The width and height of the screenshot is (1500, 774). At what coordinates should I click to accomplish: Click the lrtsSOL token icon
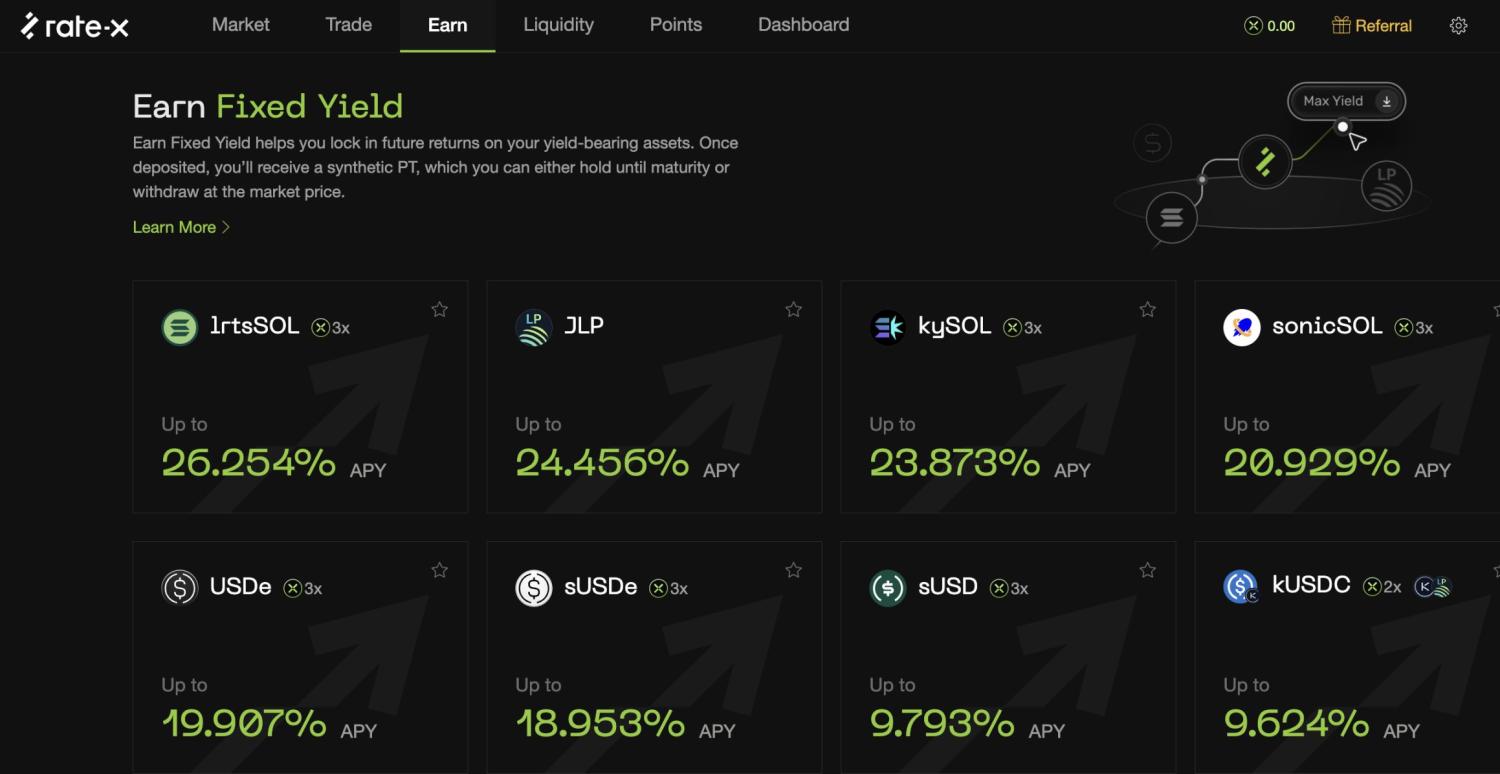click(x=180, y=327)
